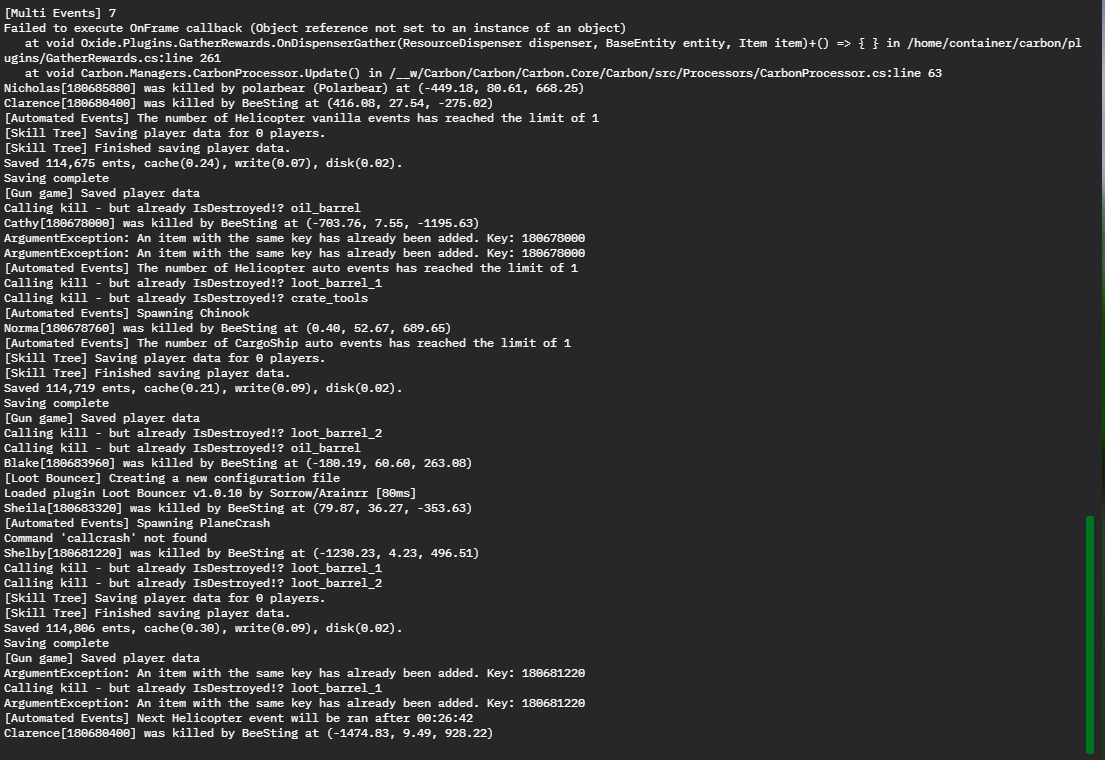Viewport: 1105px width, 760px height.
Task: Select the "Command 'callcrash' not found" line
Action: (x=106, y=538)
